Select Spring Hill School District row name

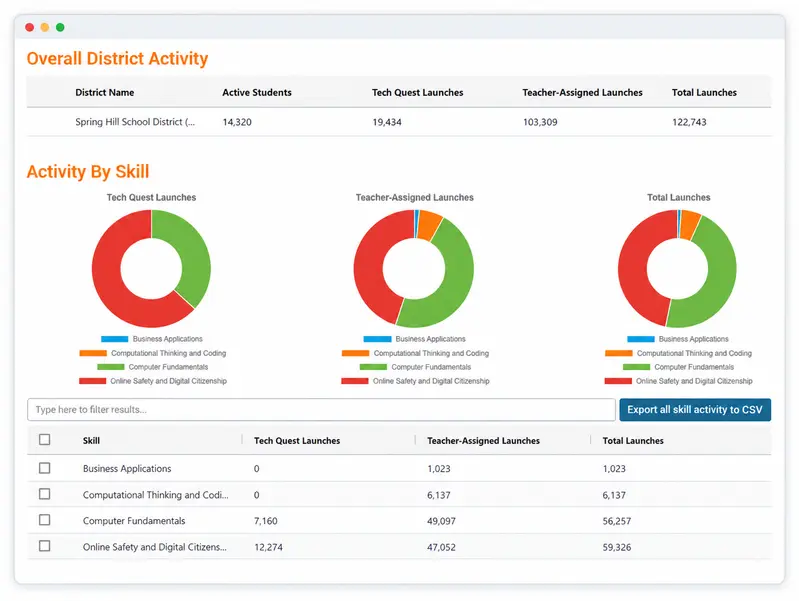[135, 122]
